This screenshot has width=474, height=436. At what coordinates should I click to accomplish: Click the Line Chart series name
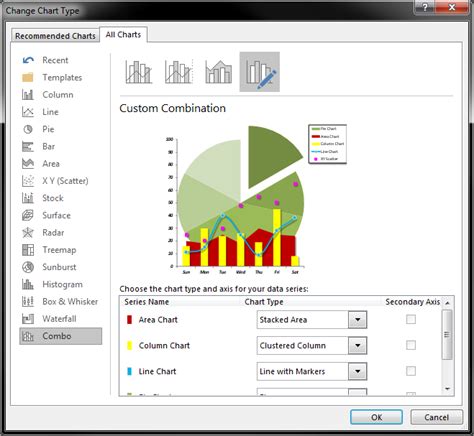[157, 371]
